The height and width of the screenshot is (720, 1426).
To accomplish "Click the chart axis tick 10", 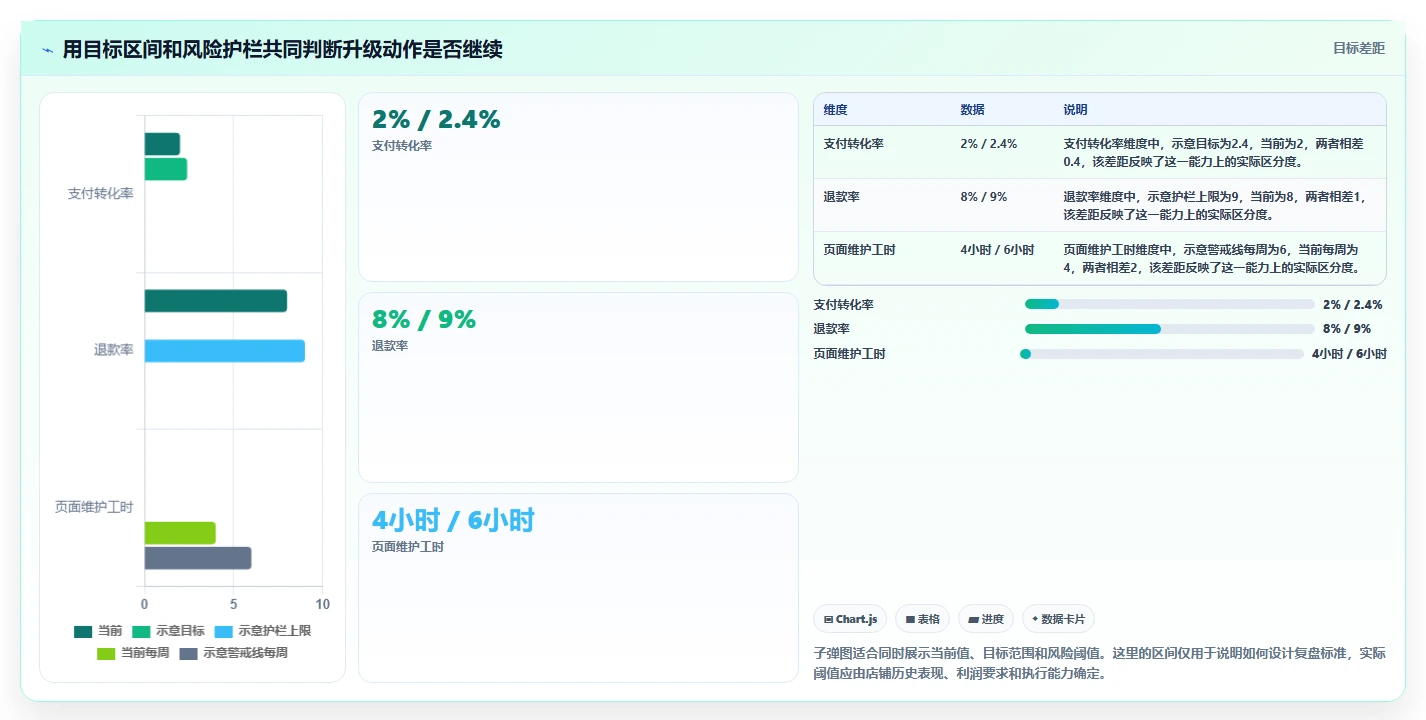I will [322, 604].
